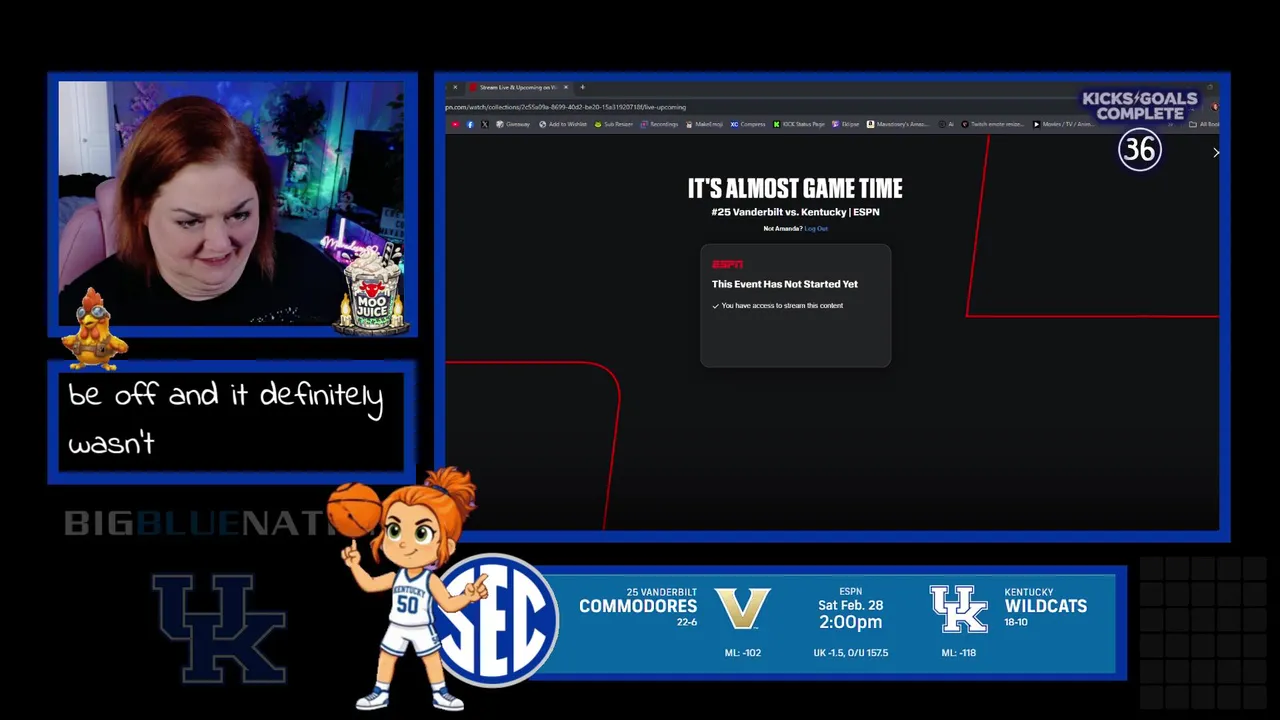Viewport: 1280px width, 720px height.
Task: Focus the browser address bar URL
Action: (566, 107)
